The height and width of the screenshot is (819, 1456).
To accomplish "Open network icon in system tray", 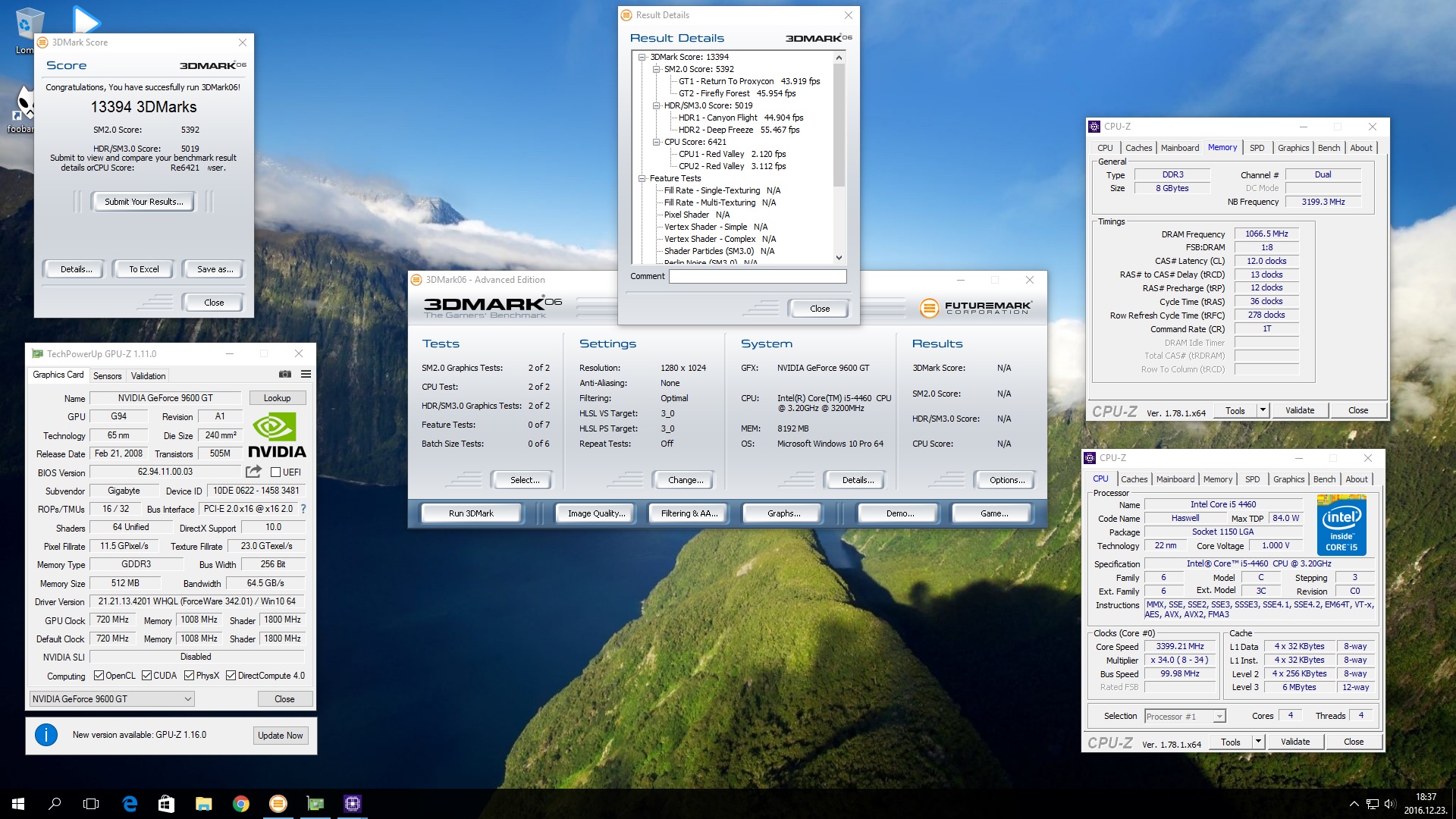I will tap(1372, 804).
